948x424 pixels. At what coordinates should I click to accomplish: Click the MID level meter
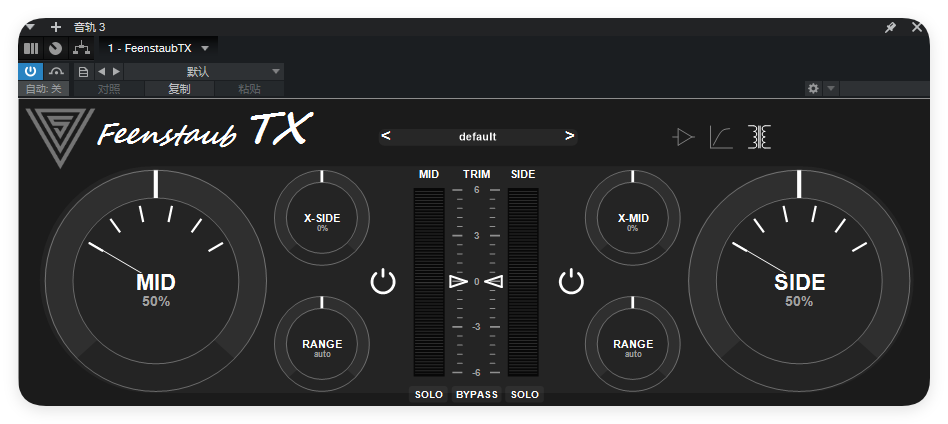click(429, 282)
